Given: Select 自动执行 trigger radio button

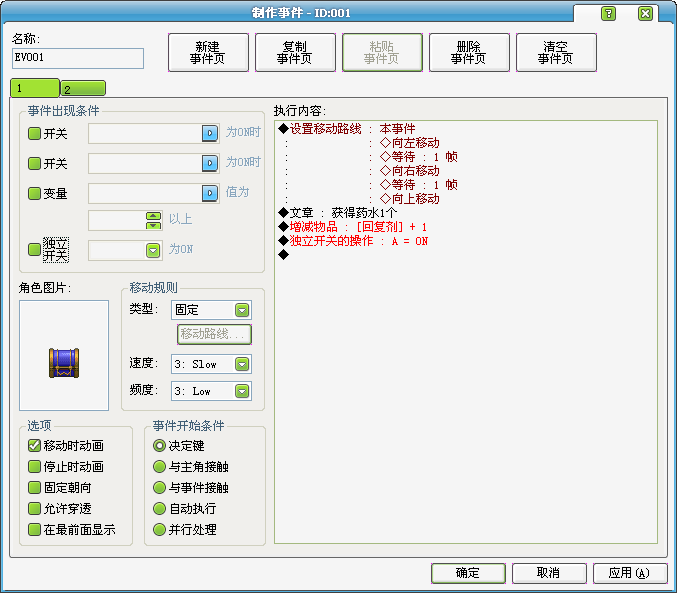Looking at the screenshot, I should click(x=159, y=508).
